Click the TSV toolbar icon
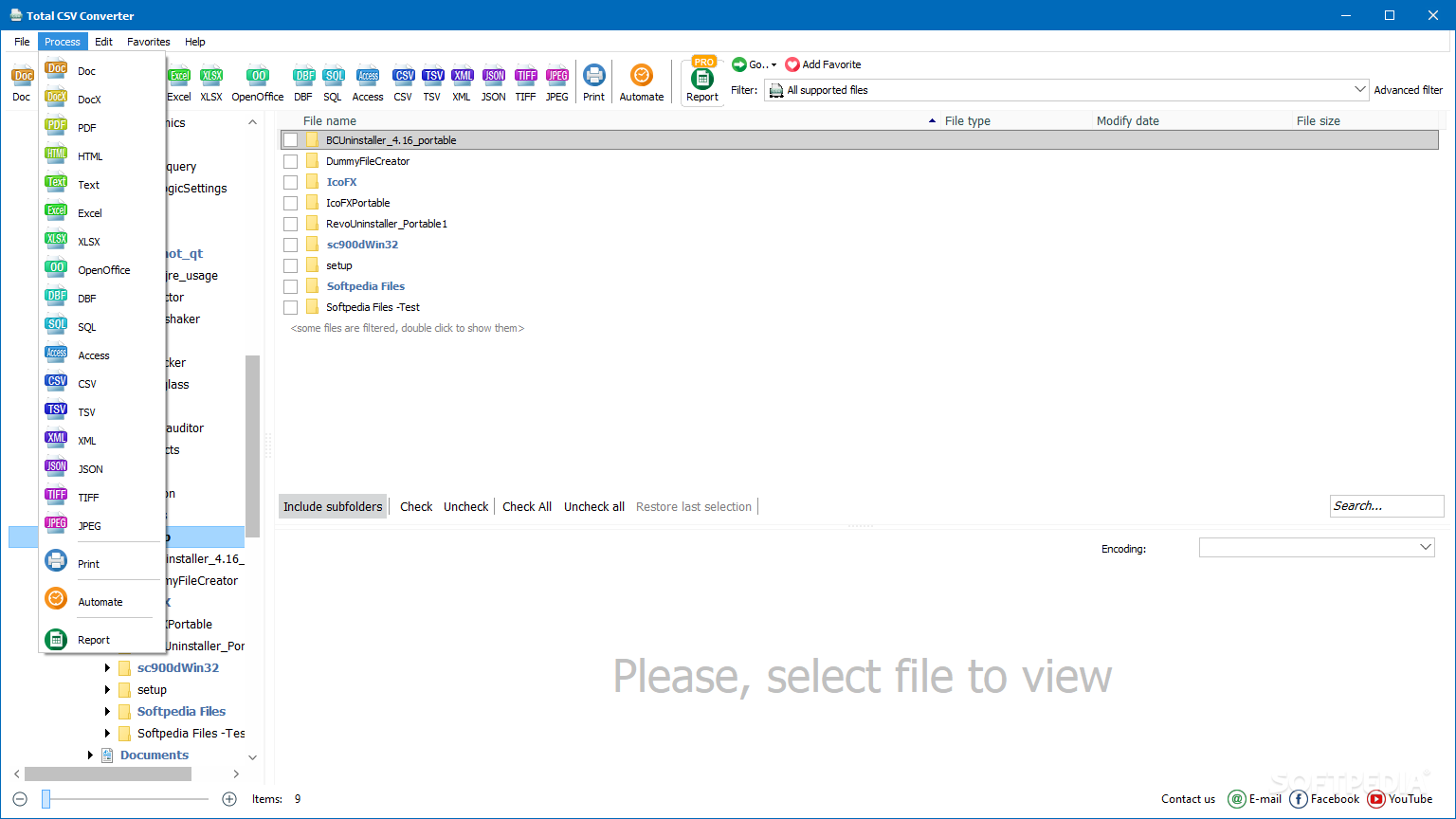The height and width of the screenshot is (819, 1456). [x=432, y=83]
